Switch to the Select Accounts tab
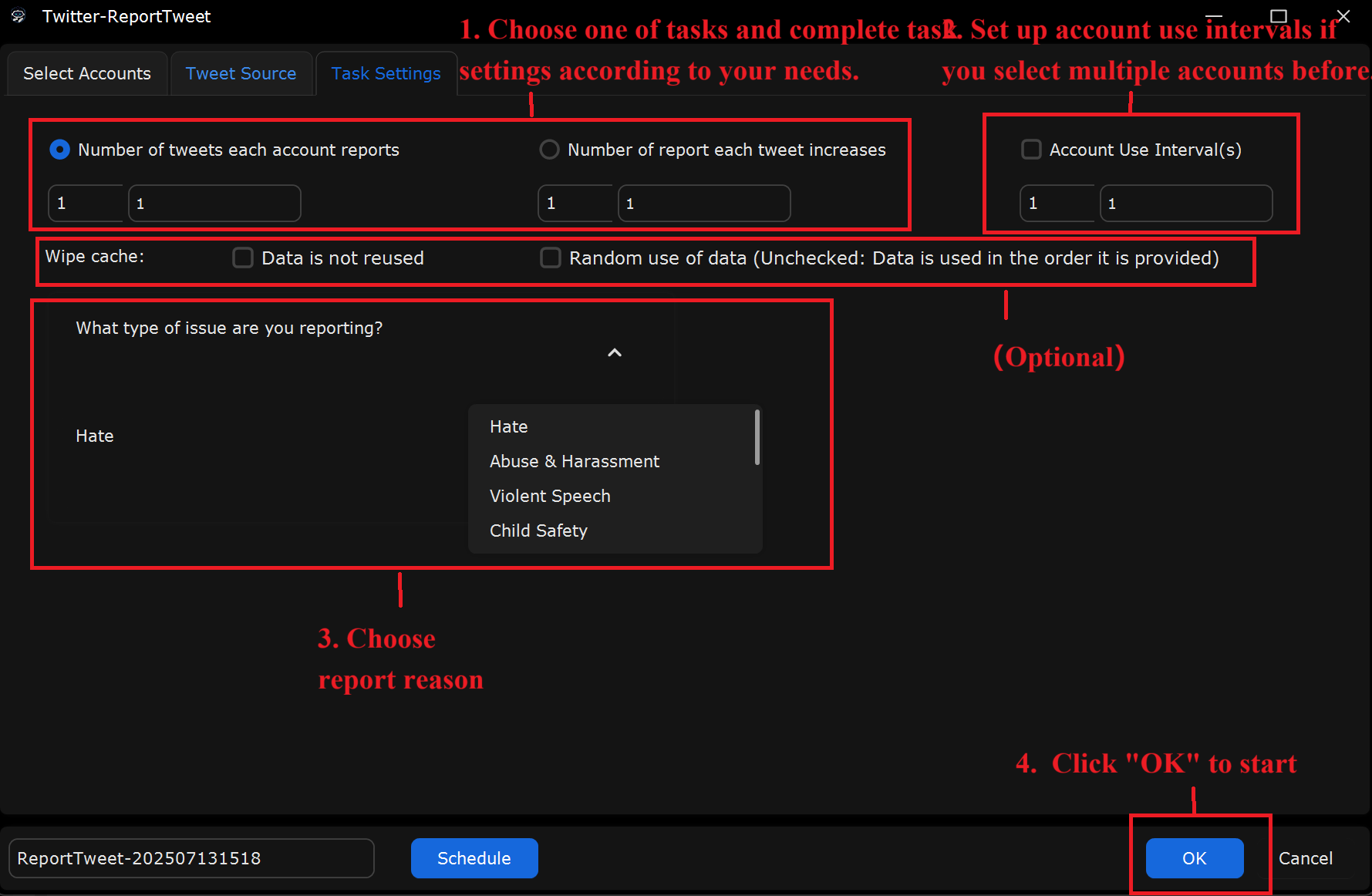Screen dimensions: 1372x896 coord(87,73)
